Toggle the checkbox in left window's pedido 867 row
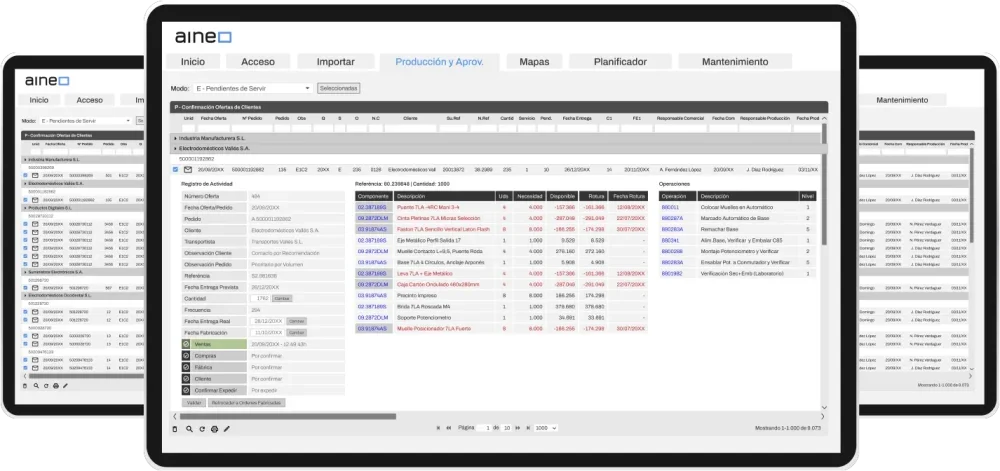 26,287
